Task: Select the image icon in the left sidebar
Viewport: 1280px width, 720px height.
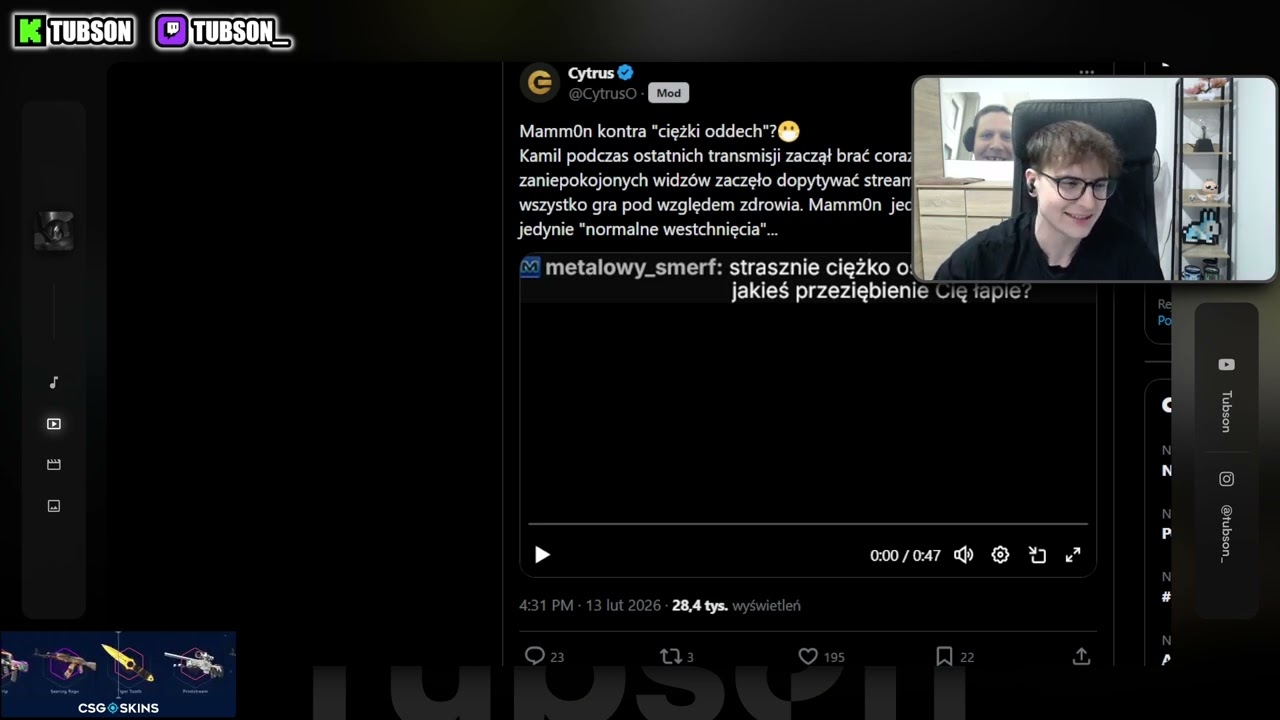Action: [x=54, y=506]
